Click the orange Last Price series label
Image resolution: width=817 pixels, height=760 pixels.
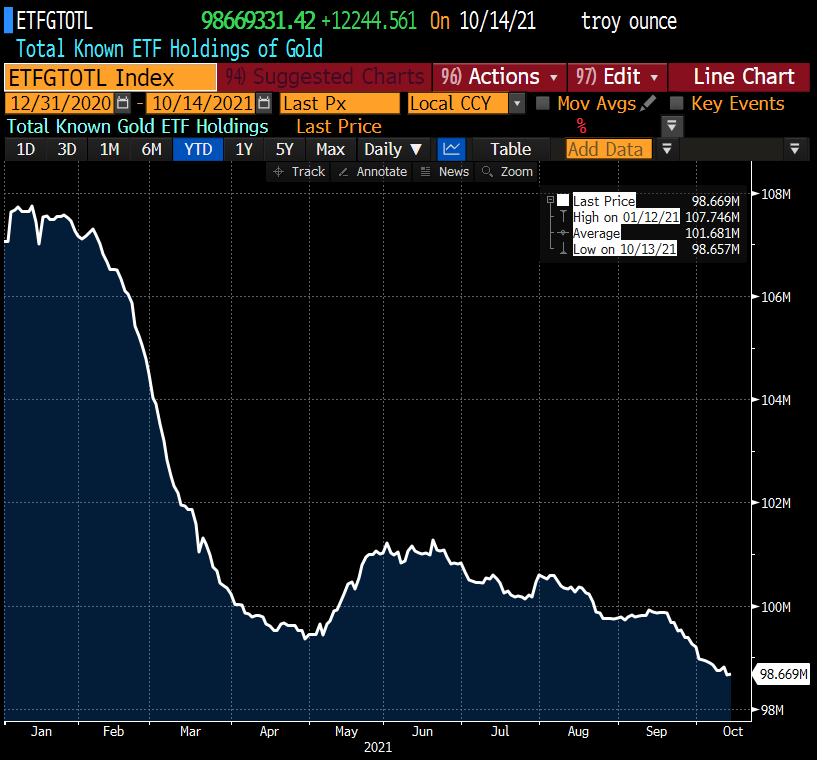click(x=339, y=127)
